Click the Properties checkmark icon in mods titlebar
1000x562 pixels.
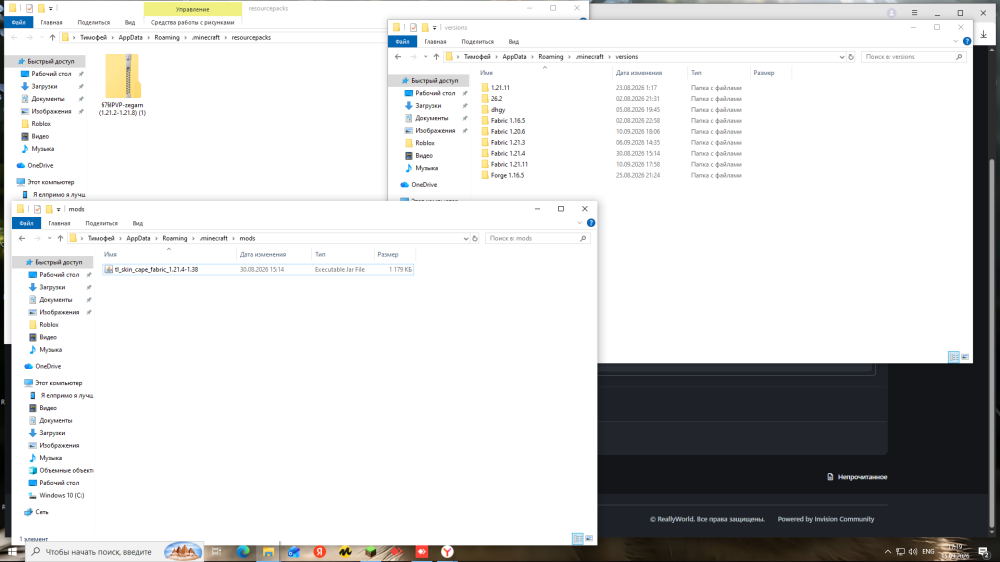pyautogui.click(x=38, y=209)
